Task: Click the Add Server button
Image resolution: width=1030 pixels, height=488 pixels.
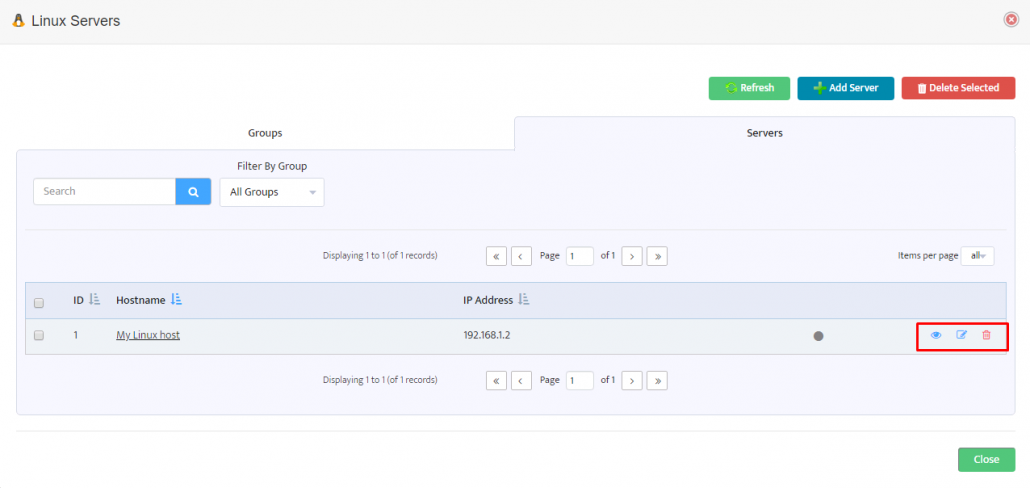Action: 845,88
